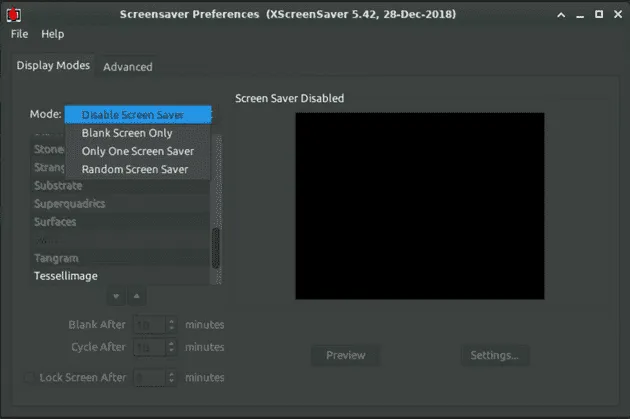Select Tessellimage in the screensaver list
630x419 pixels.
tap(66, 276)
